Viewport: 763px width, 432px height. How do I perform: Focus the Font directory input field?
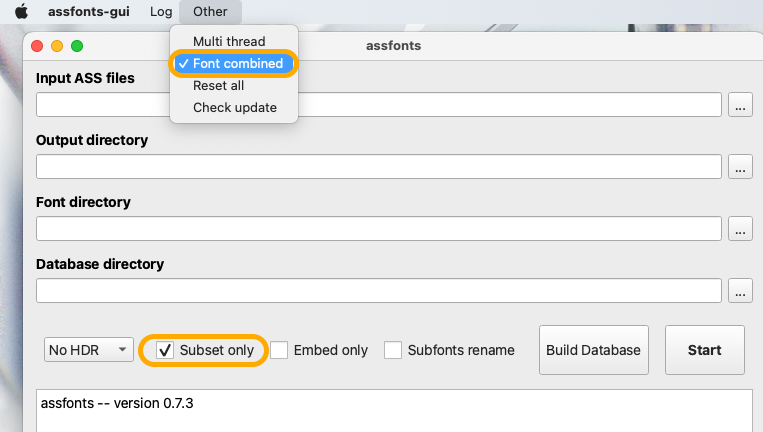pyautogui.click(x=379, y=229)
